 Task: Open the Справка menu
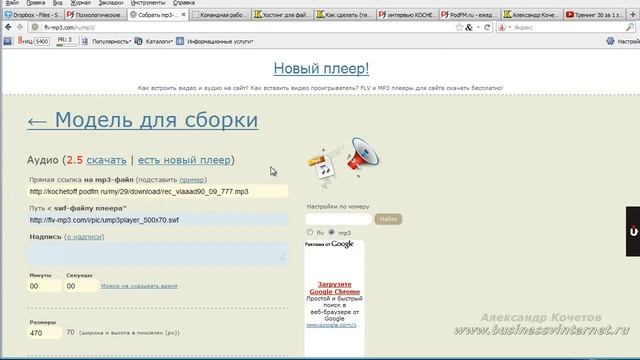tap(184, 3)
